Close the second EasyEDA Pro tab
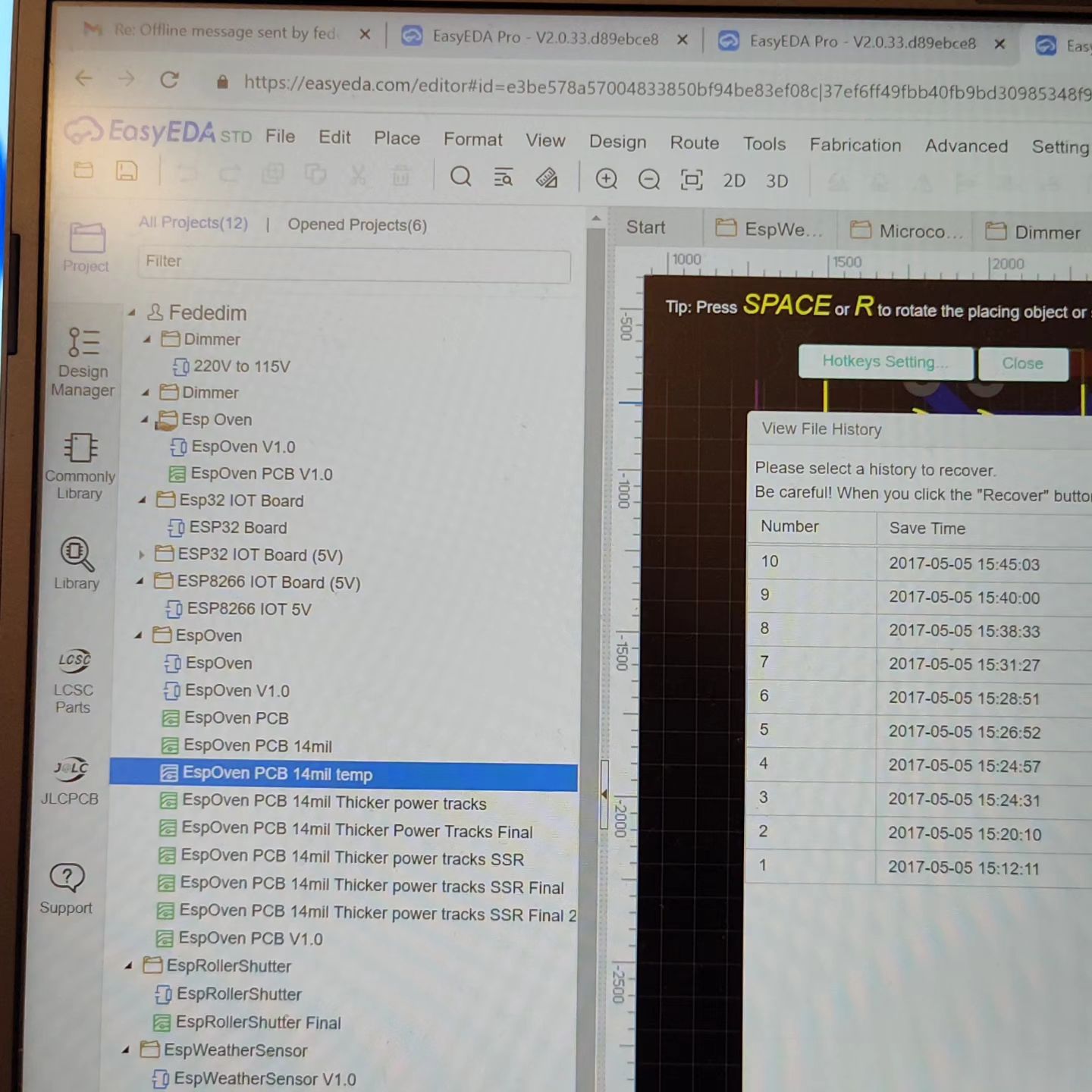 [999, 44]
